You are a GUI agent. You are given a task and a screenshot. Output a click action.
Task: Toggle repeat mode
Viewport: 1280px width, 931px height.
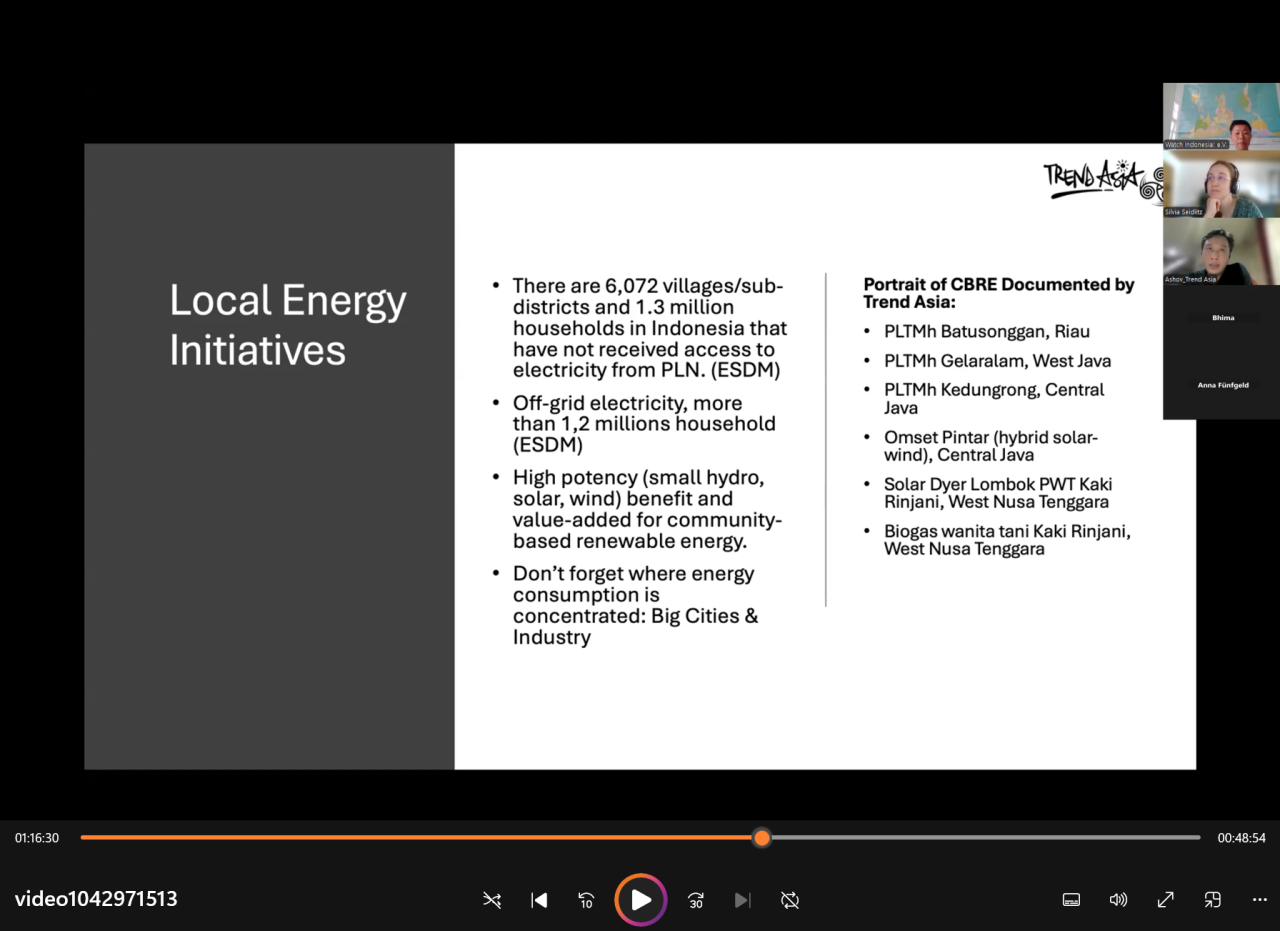790,900
